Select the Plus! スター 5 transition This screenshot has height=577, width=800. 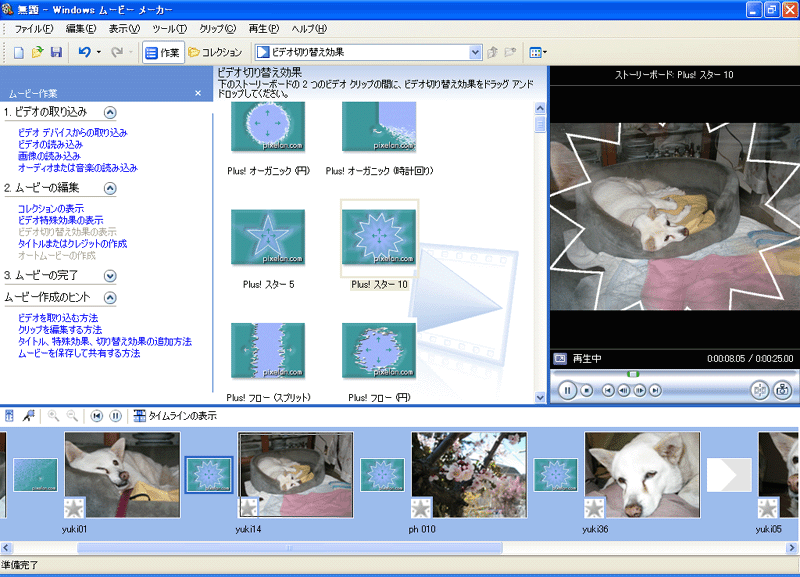tap(268, 237)
